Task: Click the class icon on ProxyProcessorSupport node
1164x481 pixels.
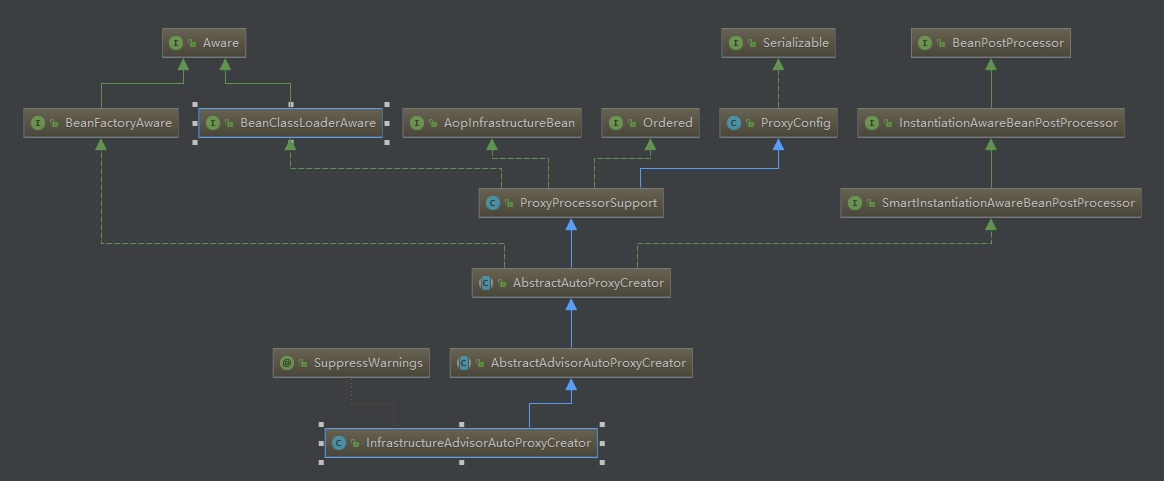Action: pyautogui.click(x=493, y=203)
